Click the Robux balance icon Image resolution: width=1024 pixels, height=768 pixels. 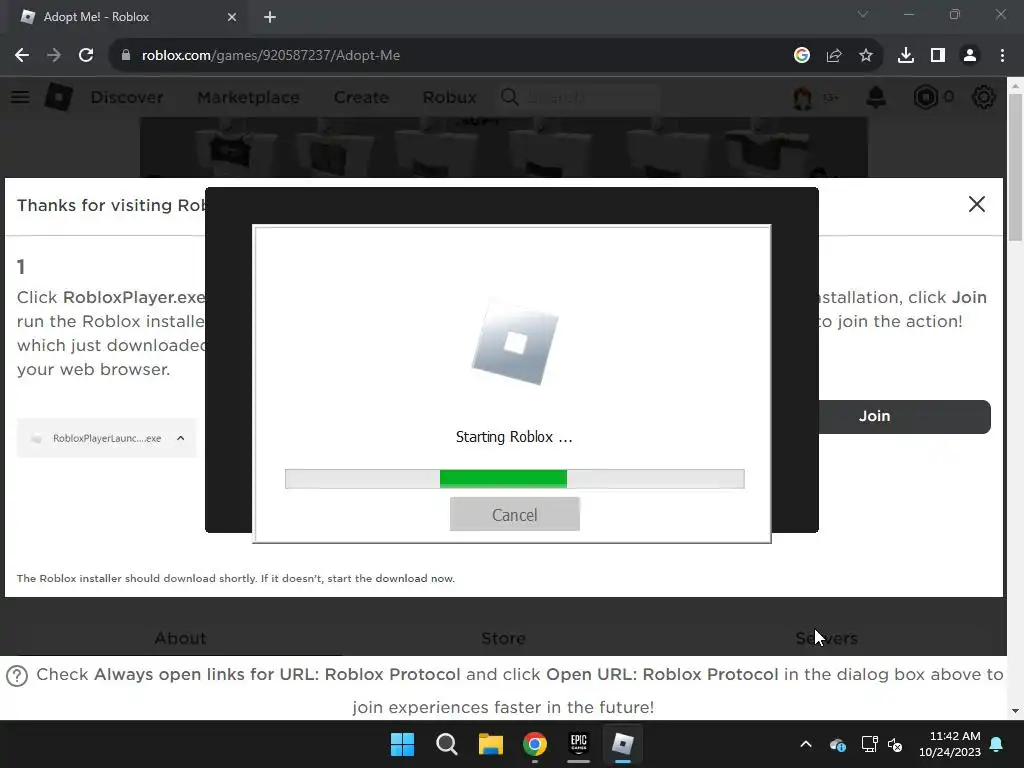pos(925,97)
